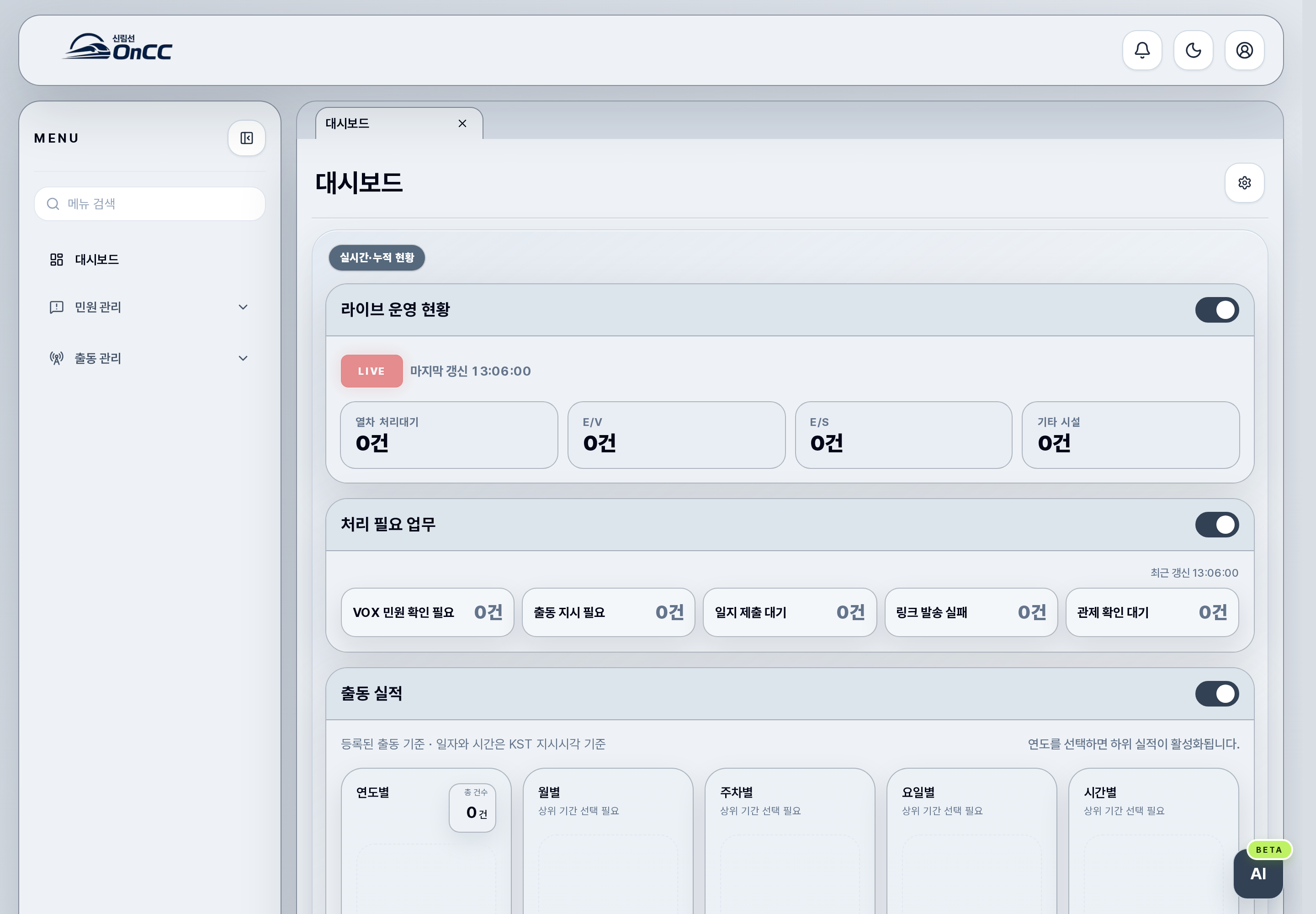Select the 기타 시설 card
Viewport: 1316px width, 914px height.
(1130, 435)
